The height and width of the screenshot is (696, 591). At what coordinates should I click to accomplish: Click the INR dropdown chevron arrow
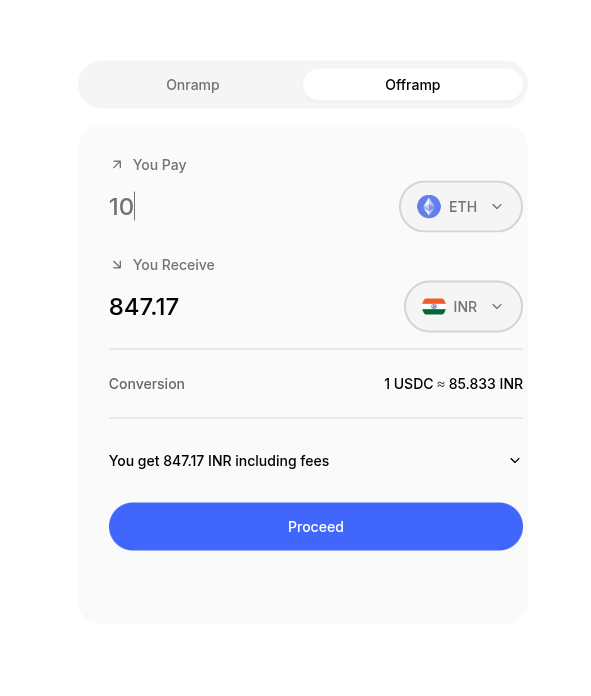497,306
